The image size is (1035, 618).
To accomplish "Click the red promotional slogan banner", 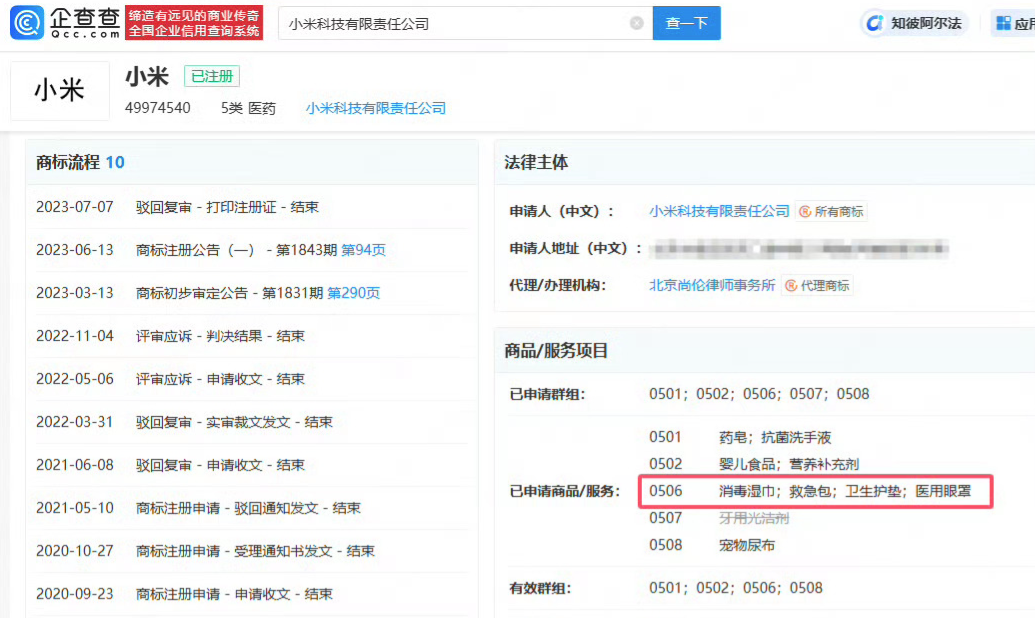I will (196, 22).
